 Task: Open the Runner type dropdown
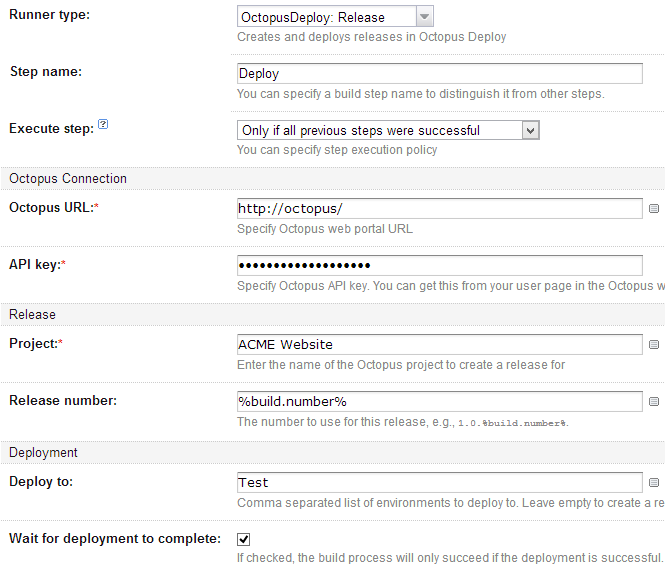(x=335, y=17)
